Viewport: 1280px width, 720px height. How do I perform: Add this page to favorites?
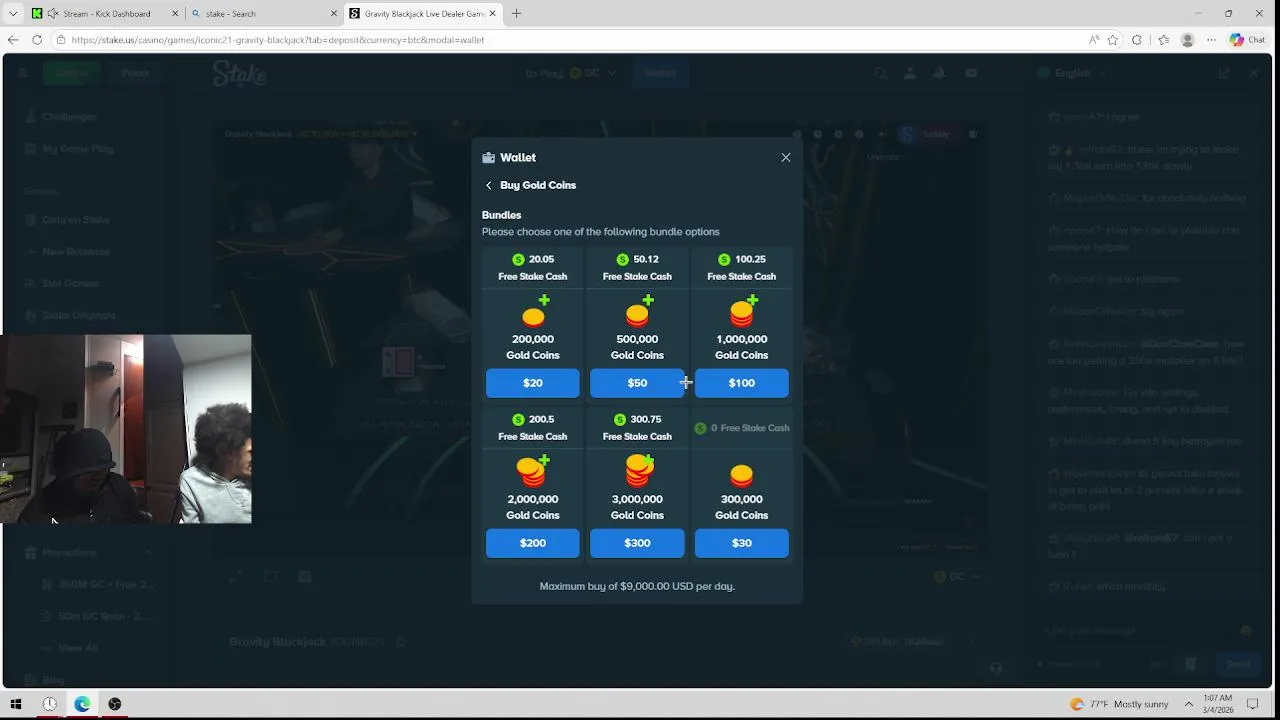point(1112,40)
